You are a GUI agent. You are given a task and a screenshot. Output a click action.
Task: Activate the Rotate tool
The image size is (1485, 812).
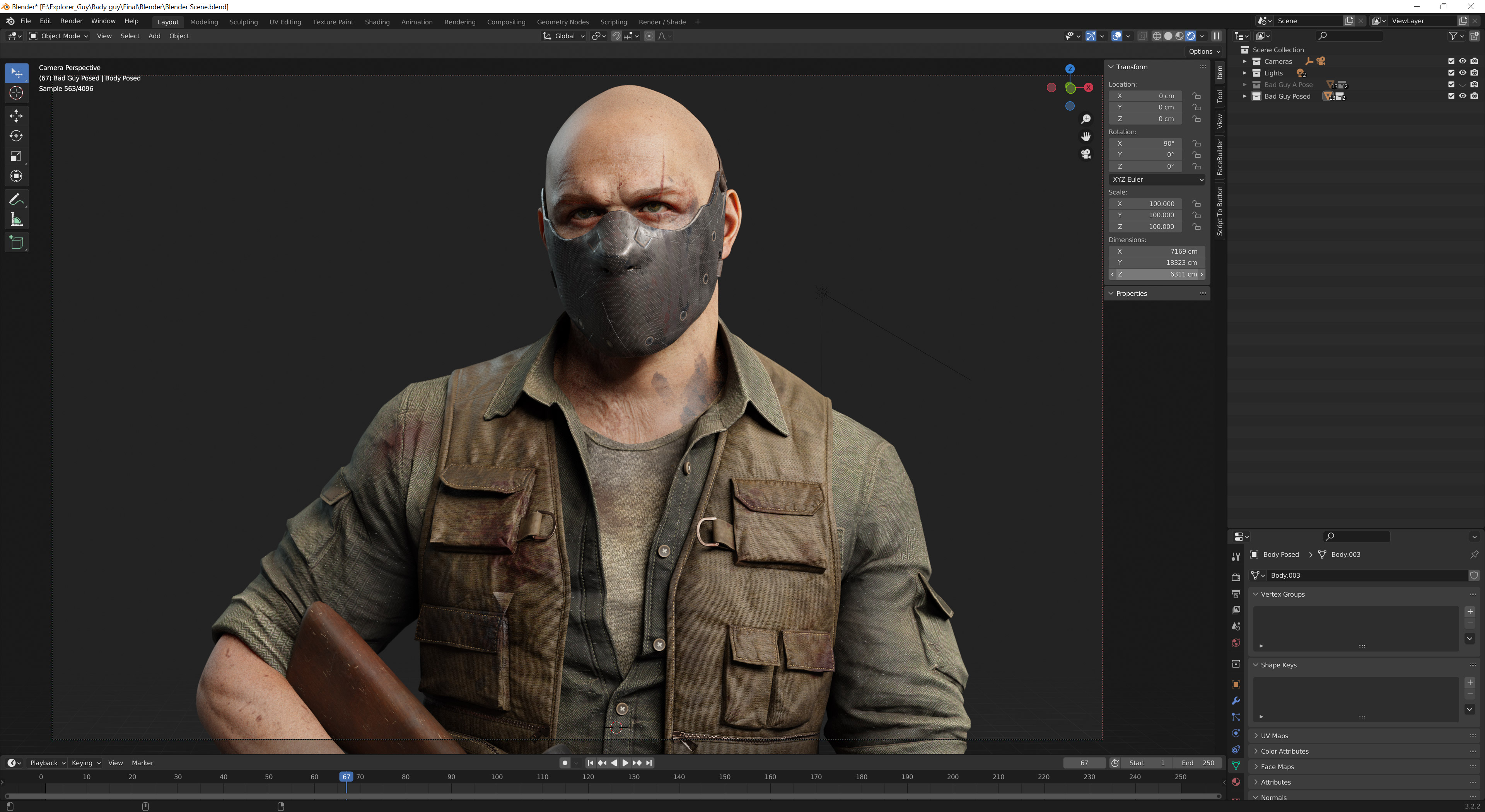click(x=17, y=136)
